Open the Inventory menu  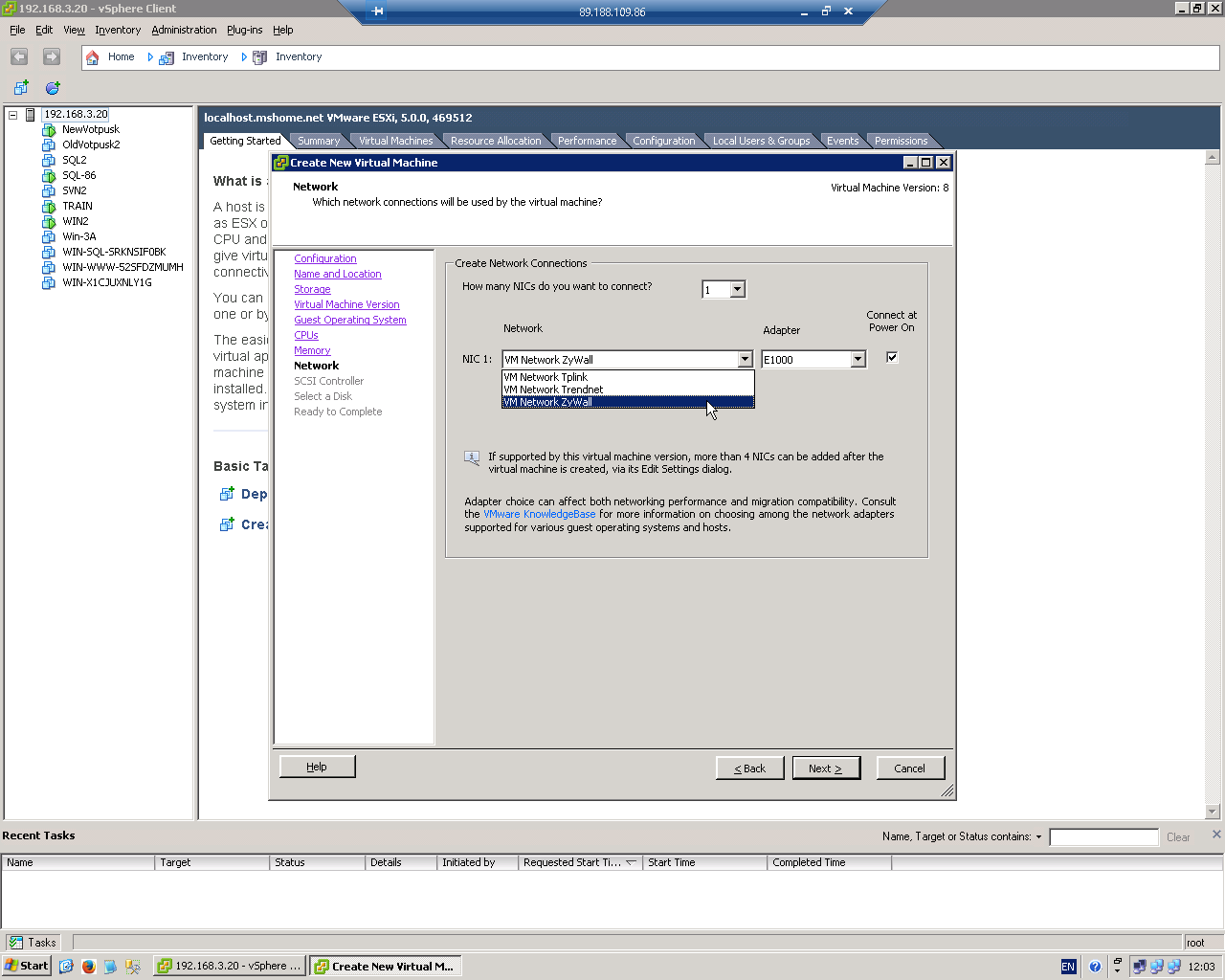118,30
